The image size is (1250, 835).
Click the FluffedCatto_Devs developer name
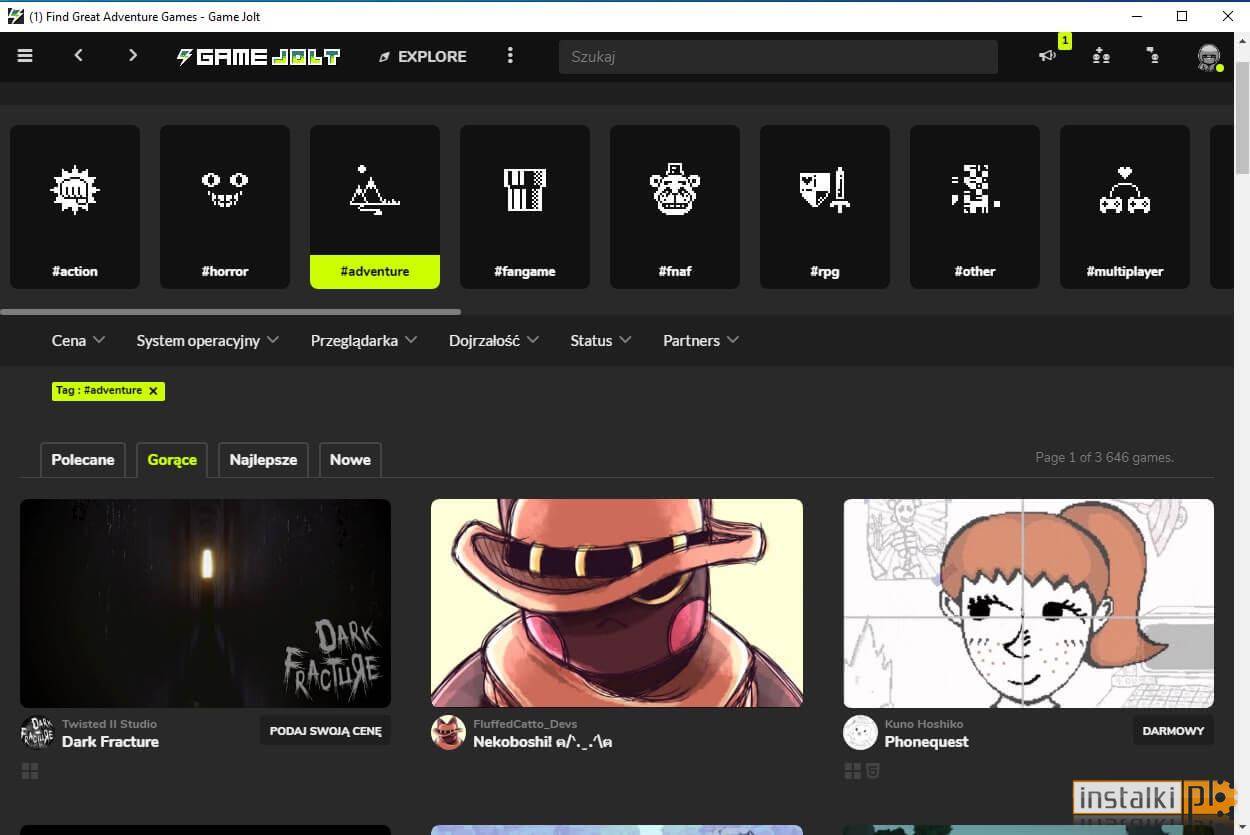click(525, 724)
